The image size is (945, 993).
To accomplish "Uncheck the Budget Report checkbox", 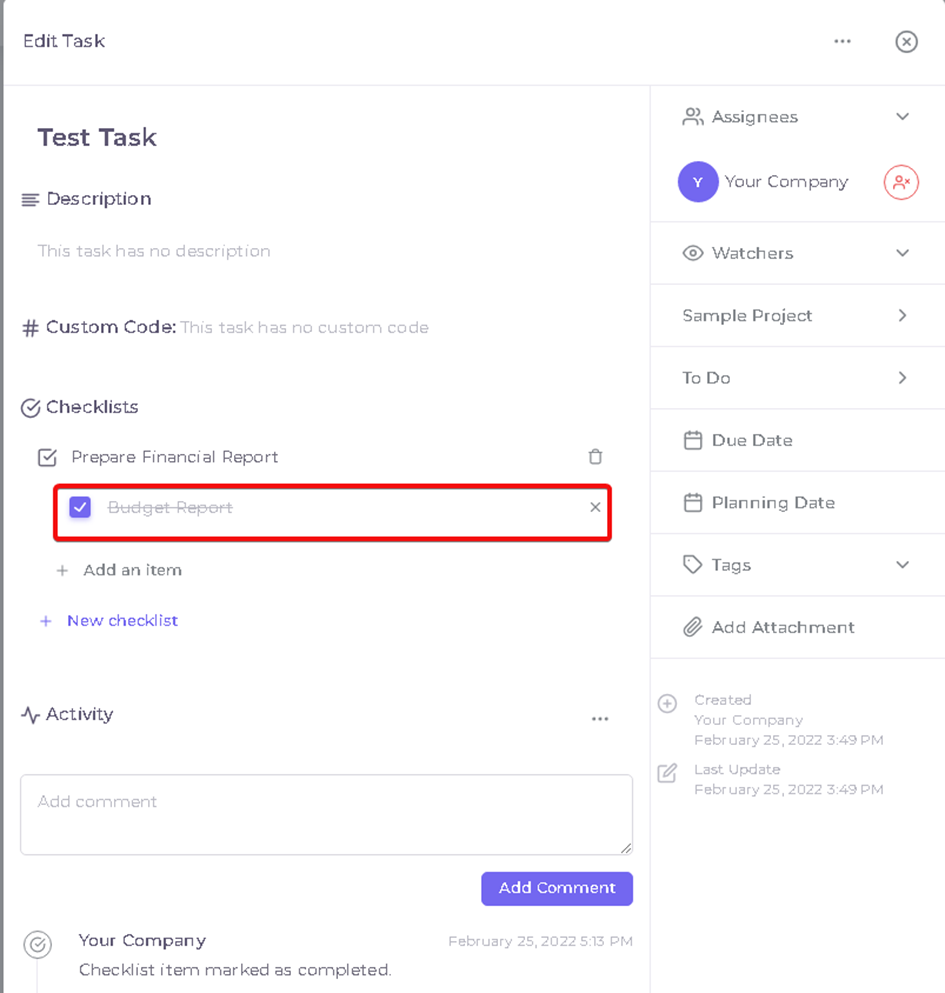I will 80,507.
